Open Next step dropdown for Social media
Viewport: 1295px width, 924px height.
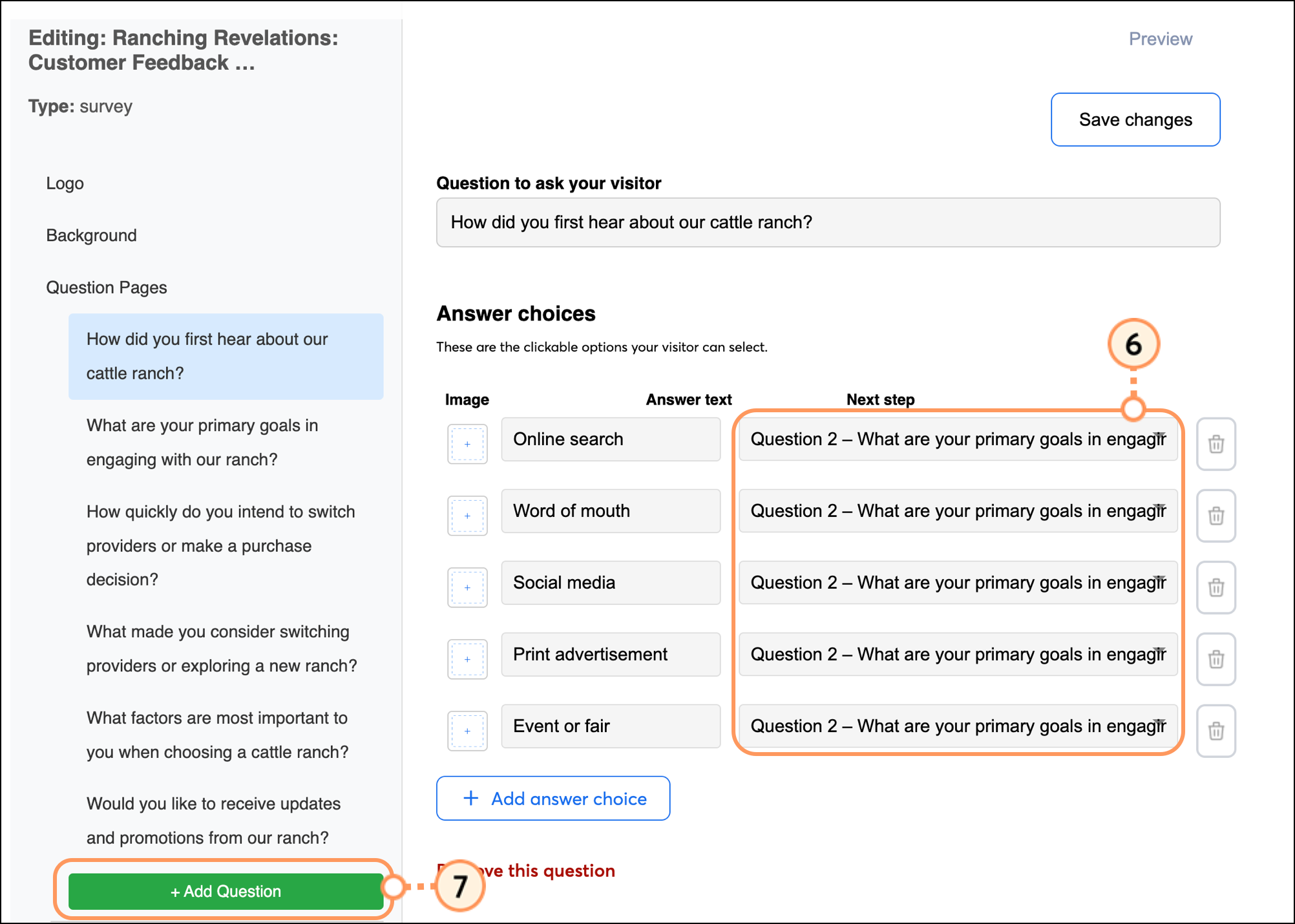point(958,583)
